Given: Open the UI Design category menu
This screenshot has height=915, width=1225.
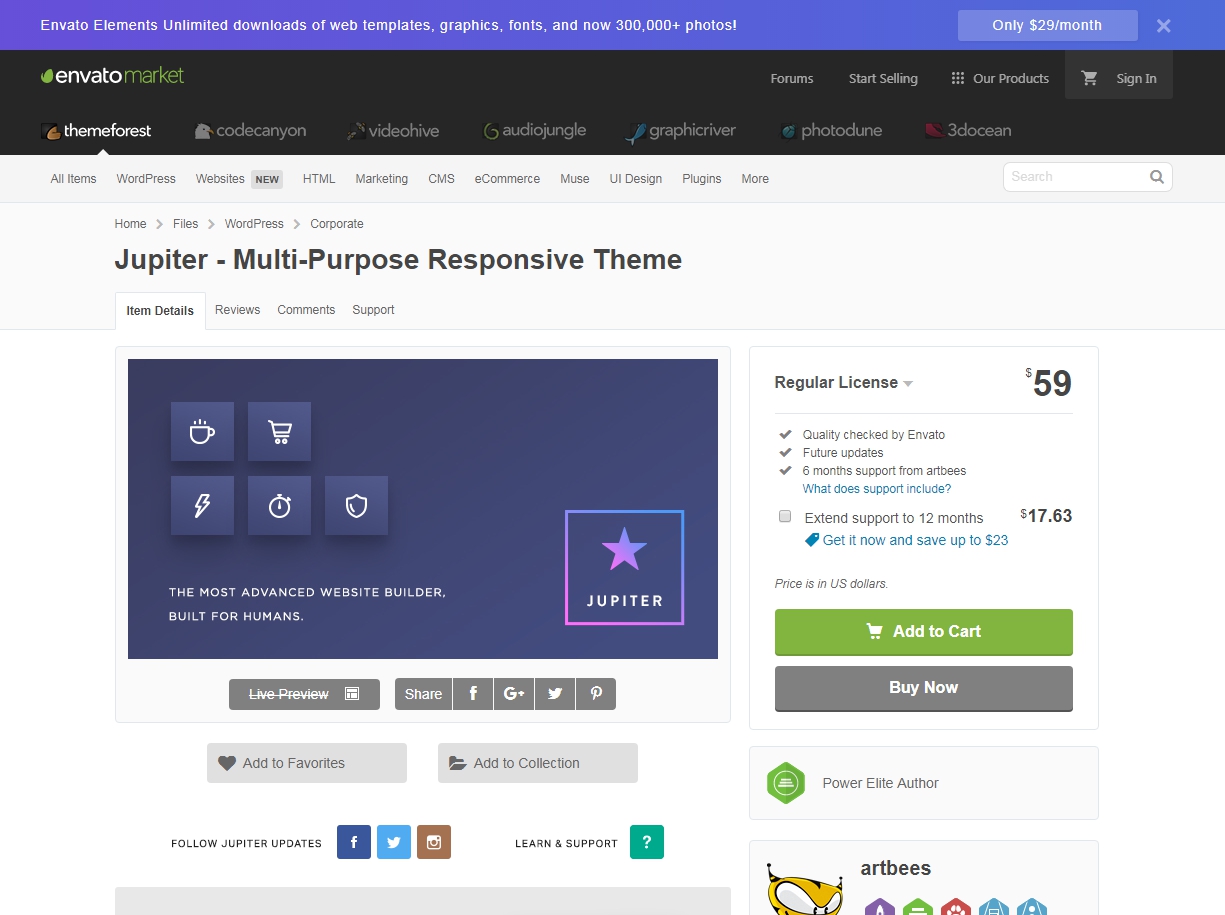Looking at the screenshot, I should click(636, 179).
